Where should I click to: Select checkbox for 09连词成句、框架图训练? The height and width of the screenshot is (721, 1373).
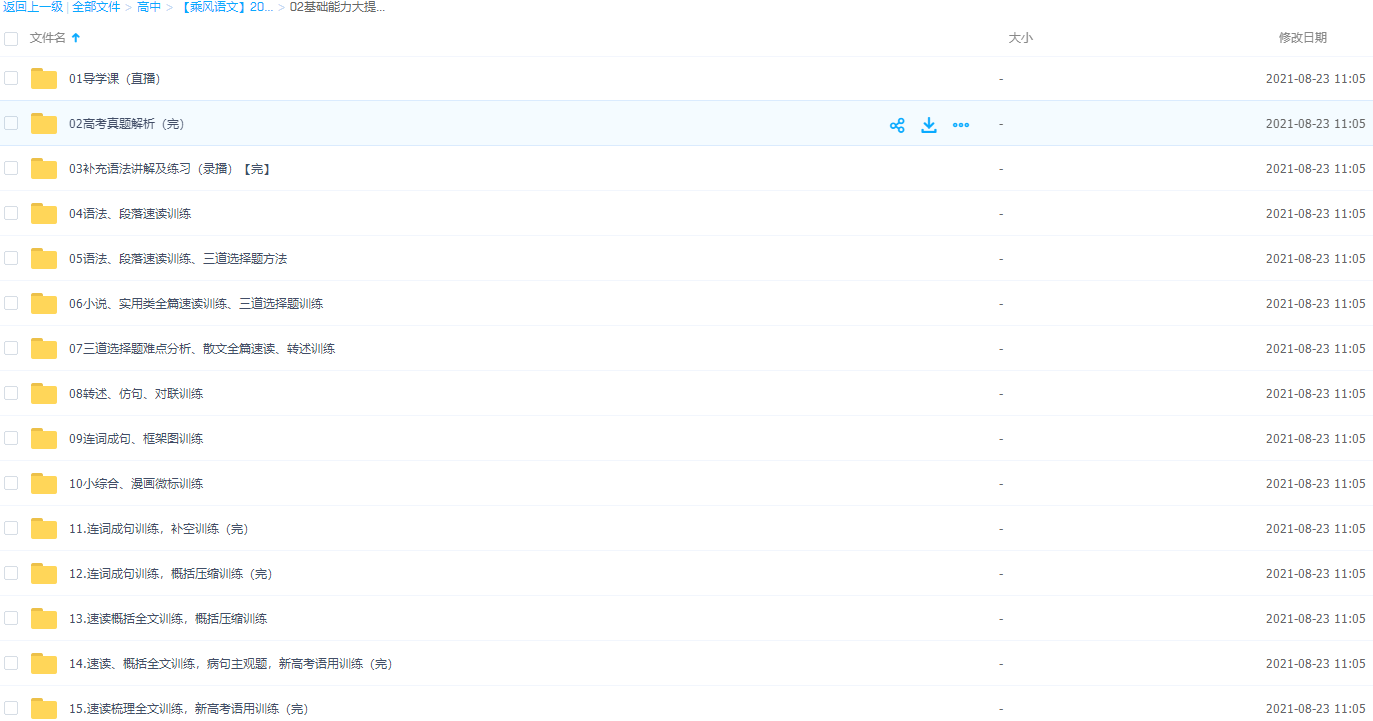point(11,439)
